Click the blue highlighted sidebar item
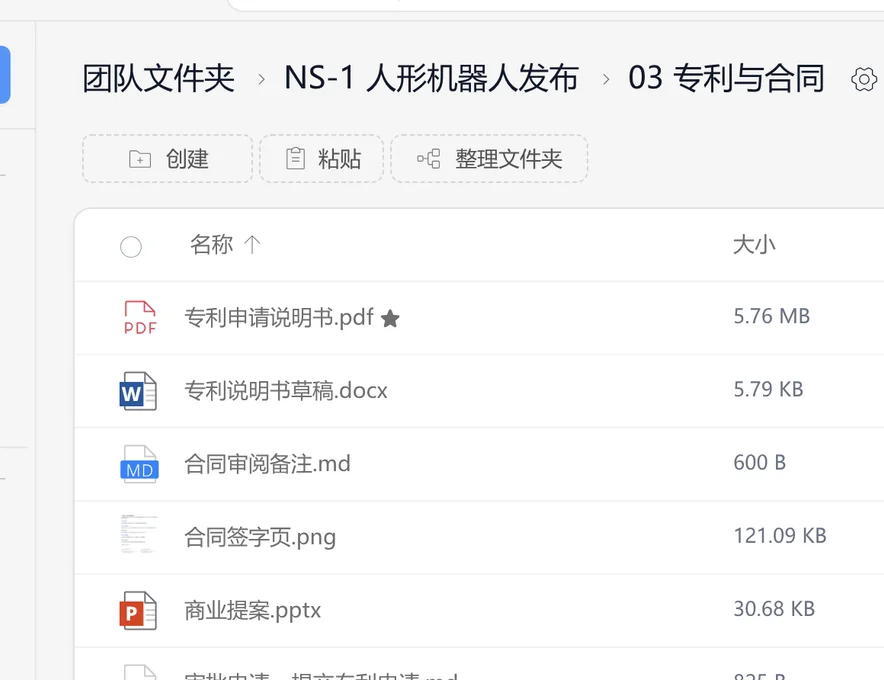Viewport: 884px width, 680px height. [x=5, y=75]
